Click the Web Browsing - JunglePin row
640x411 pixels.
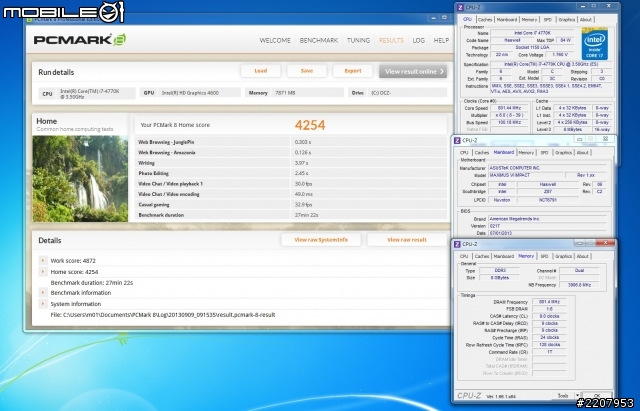click(x=291, y=142)
